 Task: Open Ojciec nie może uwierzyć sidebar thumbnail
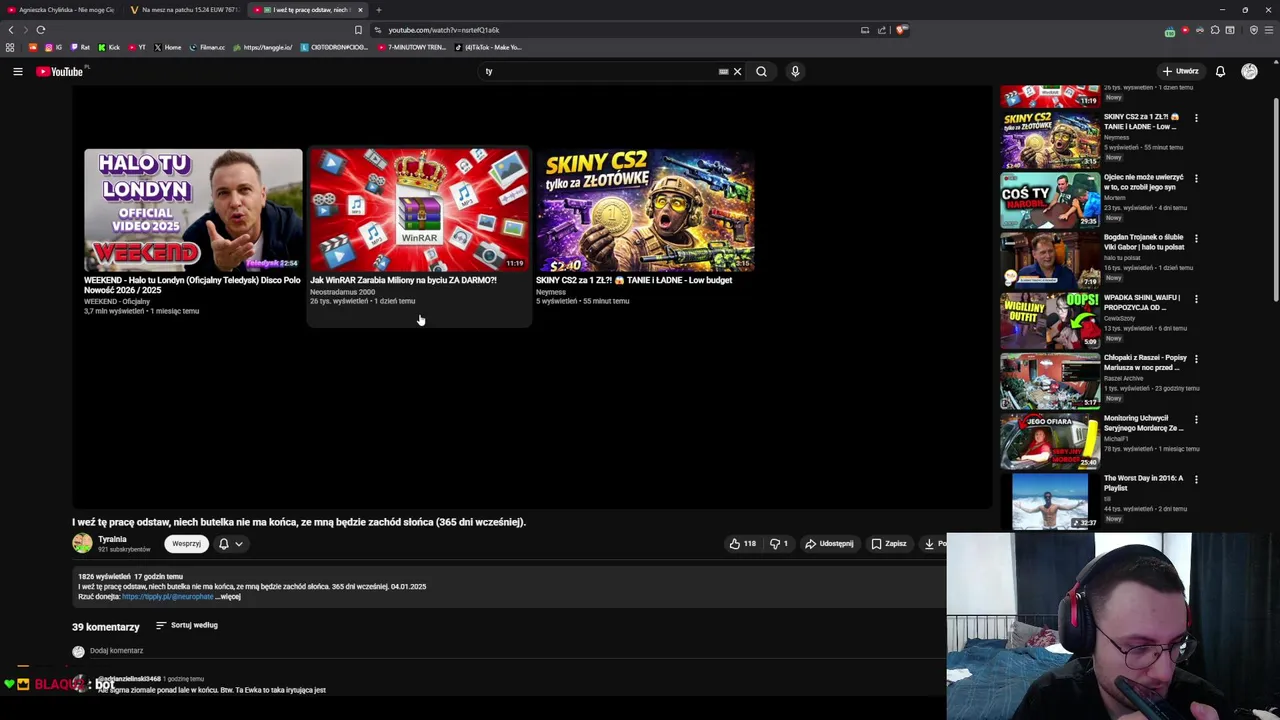[1050, 199]
